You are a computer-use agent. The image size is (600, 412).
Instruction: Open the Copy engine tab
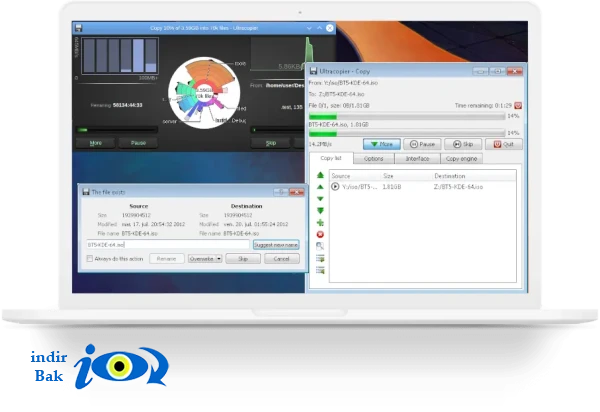(x=461, y=158)
